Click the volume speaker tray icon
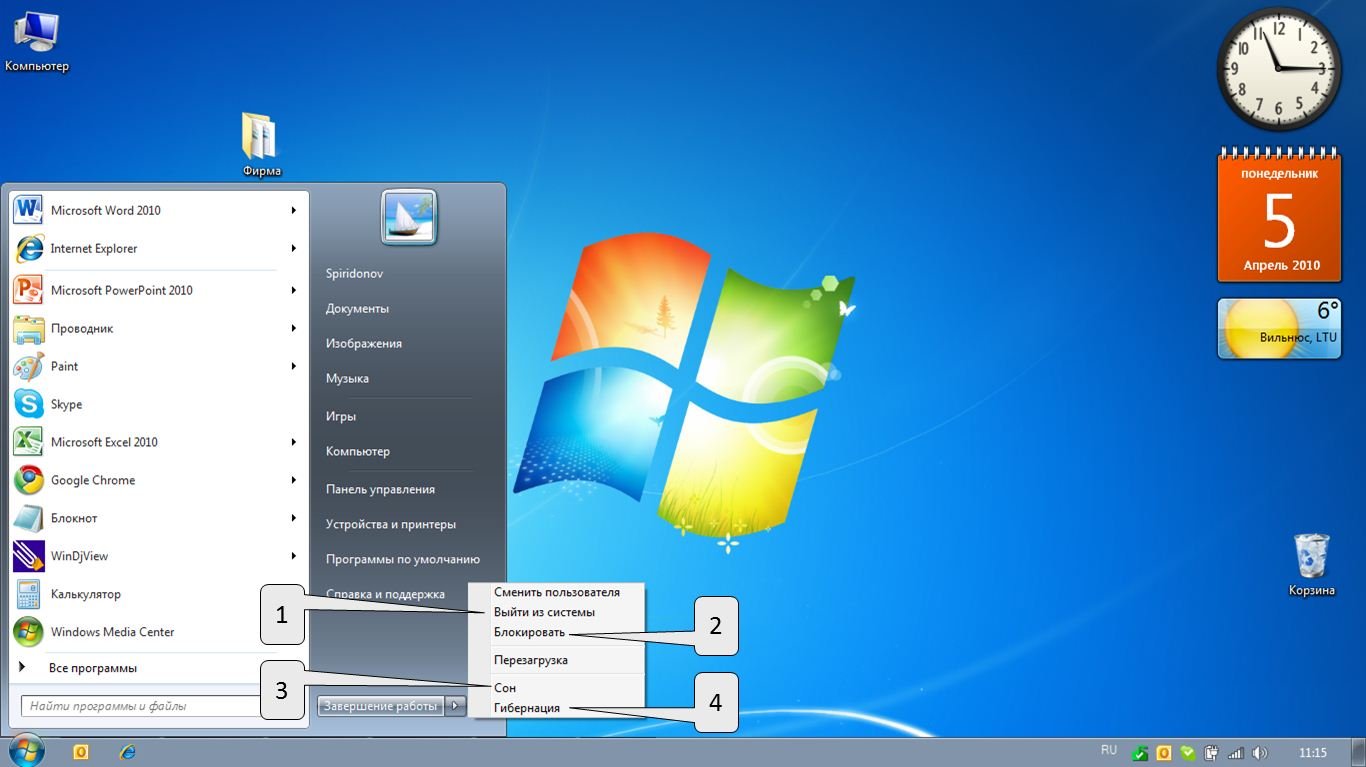 click(x=1259, y=752)
